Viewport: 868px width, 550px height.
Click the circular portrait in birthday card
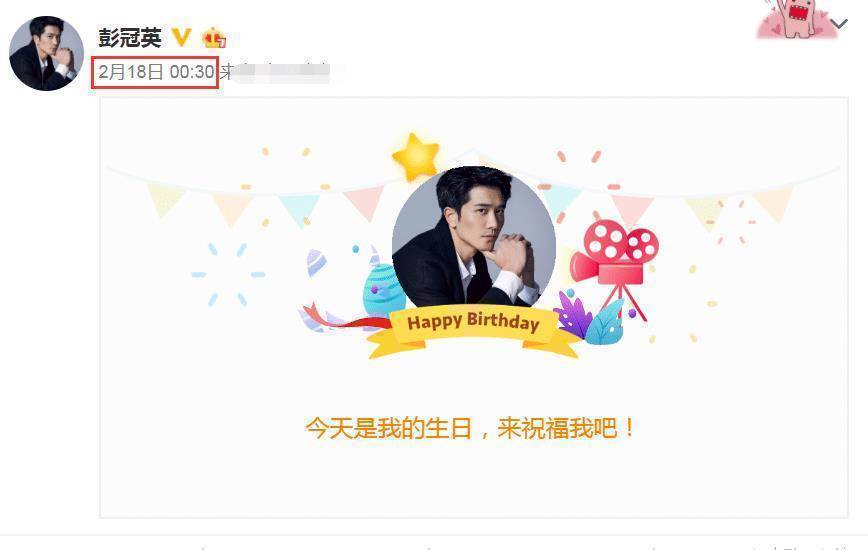[x=474, y=237]
